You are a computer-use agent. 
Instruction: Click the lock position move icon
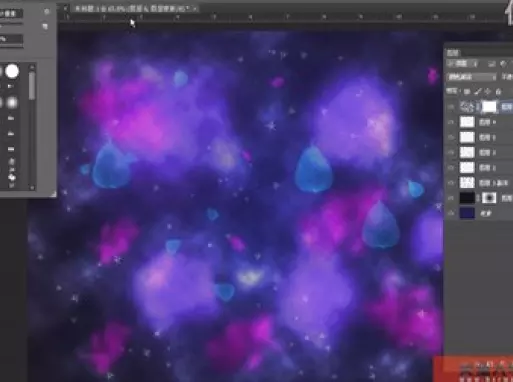pyautogui.click(x=488, y=91)
